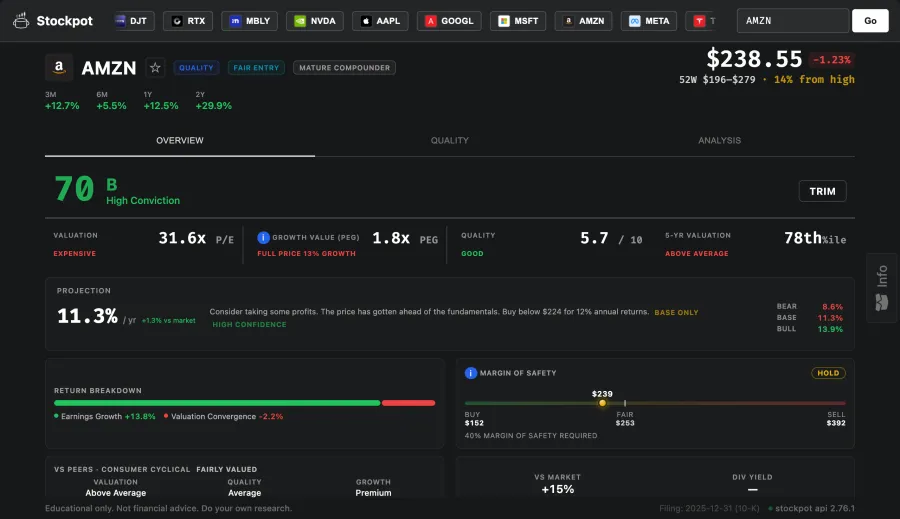
Task: Click the 70 conviction score
Action: (74, 189)
